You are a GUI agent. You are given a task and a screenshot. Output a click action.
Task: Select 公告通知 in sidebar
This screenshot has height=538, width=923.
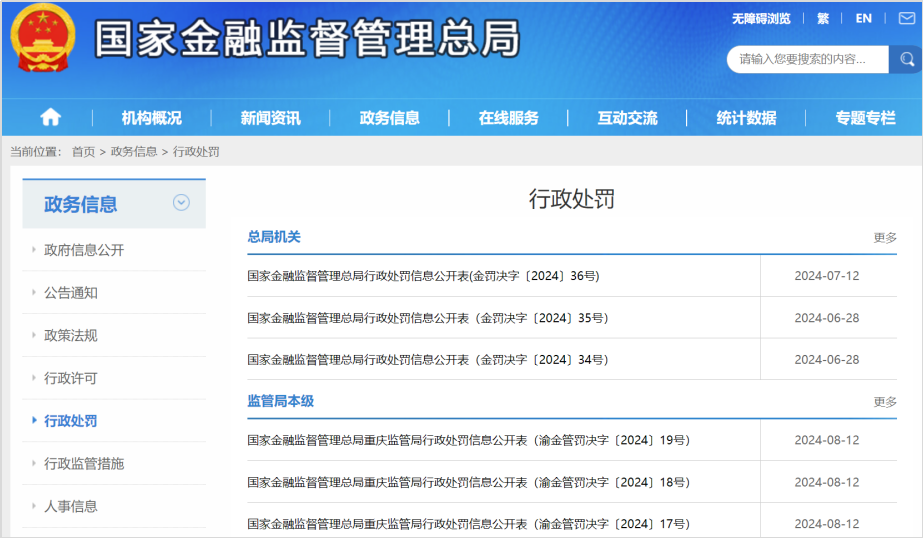[71, 293]
